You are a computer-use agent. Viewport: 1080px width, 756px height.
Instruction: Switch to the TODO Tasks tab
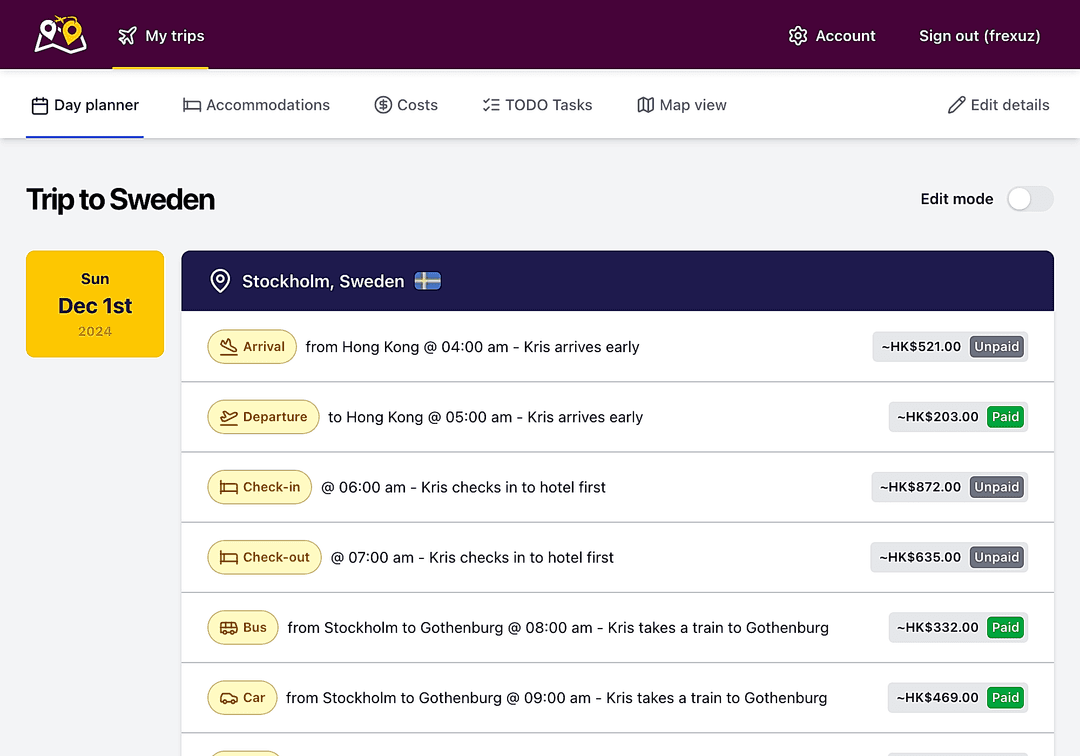coord(537,104)
